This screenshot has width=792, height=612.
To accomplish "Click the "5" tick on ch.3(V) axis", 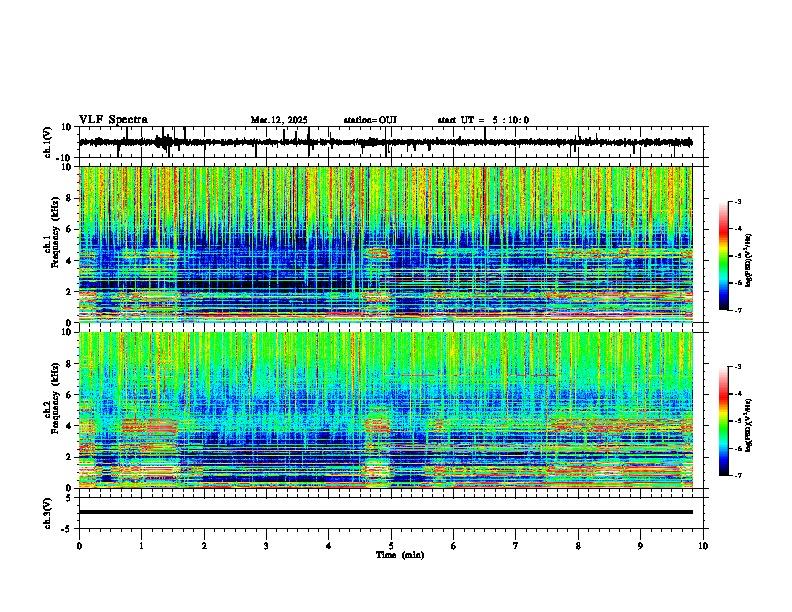I will click(70, 498).
